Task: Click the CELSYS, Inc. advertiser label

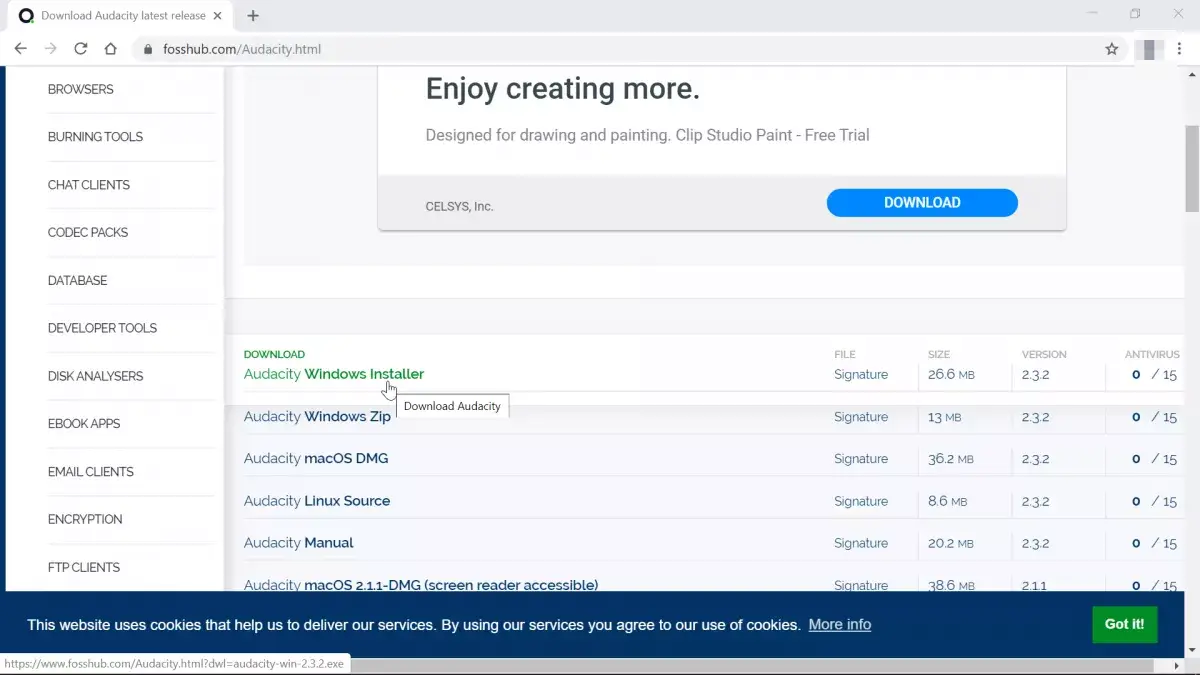Action: (x=460, y=206)
